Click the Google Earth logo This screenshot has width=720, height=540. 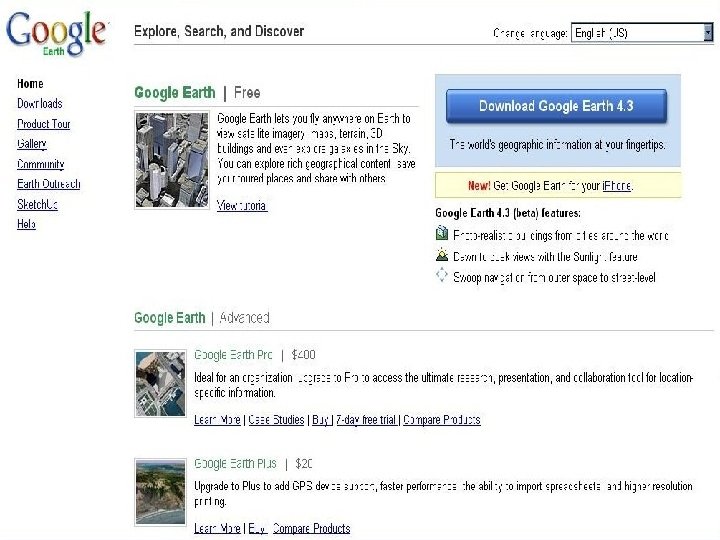point(56,32)
